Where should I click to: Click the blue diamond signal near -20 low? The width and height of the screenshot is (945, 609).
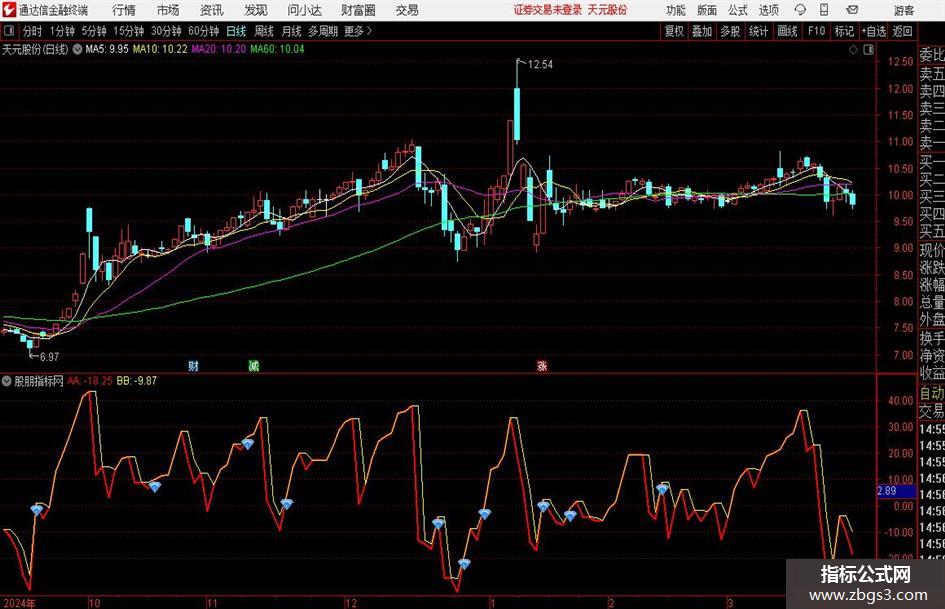tap(463, 564)
